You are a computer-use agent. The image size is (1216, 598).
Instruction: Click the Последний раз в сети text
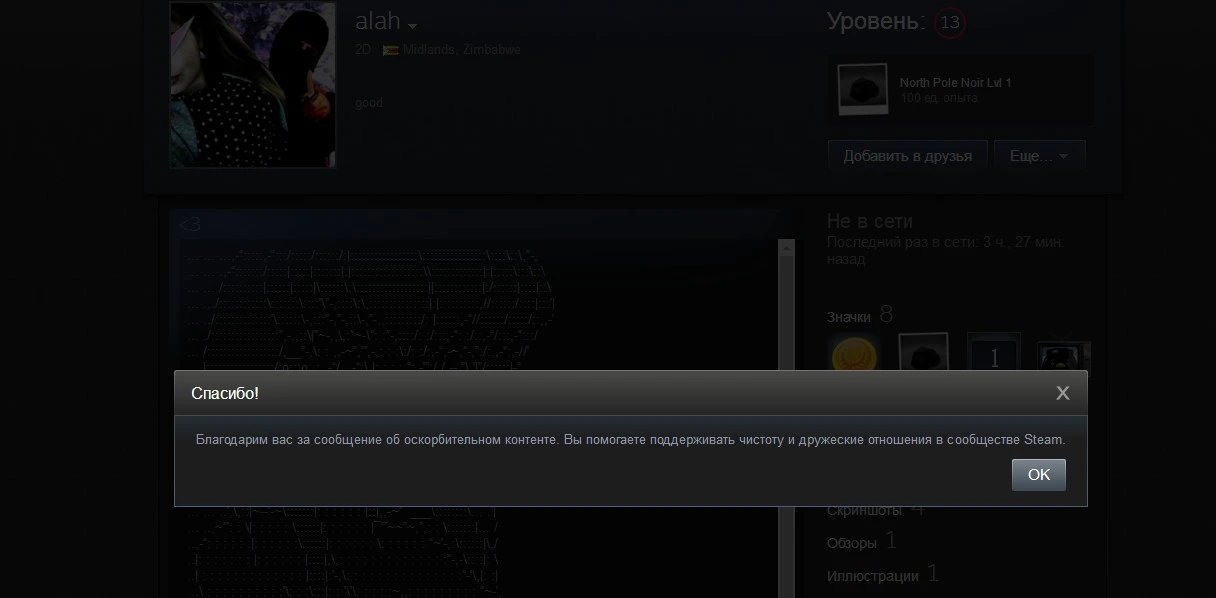pyautogui.click(x=944, y=250)
